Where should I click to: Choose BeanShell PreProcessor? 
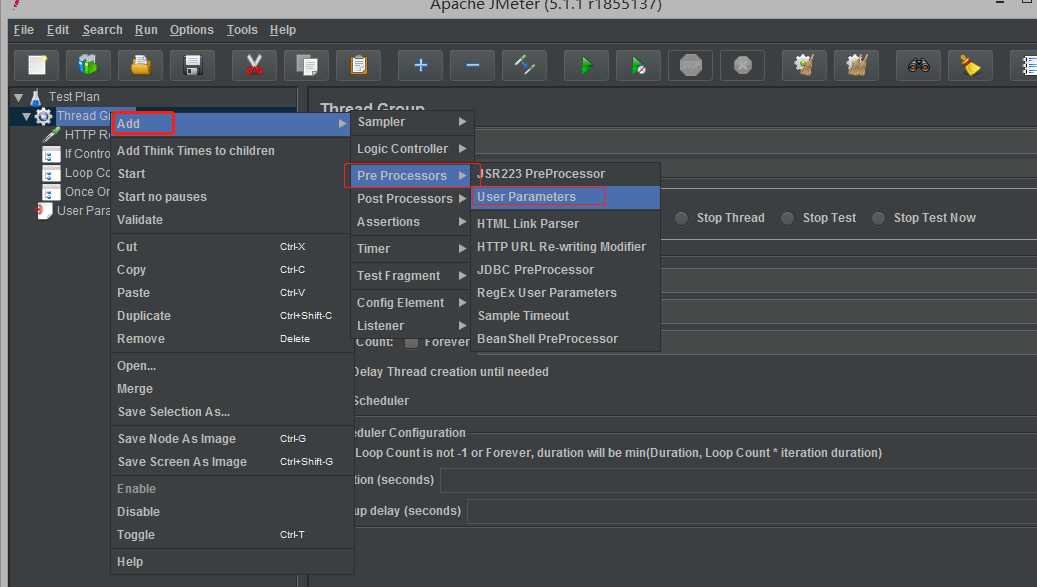tap(565, 338)
